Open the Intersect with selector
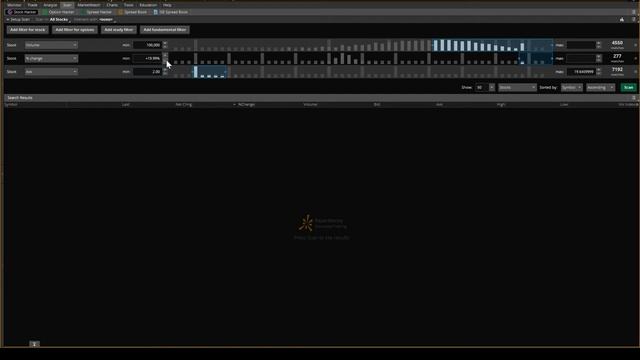The image size is (640, 360). [x=107, y=19]
